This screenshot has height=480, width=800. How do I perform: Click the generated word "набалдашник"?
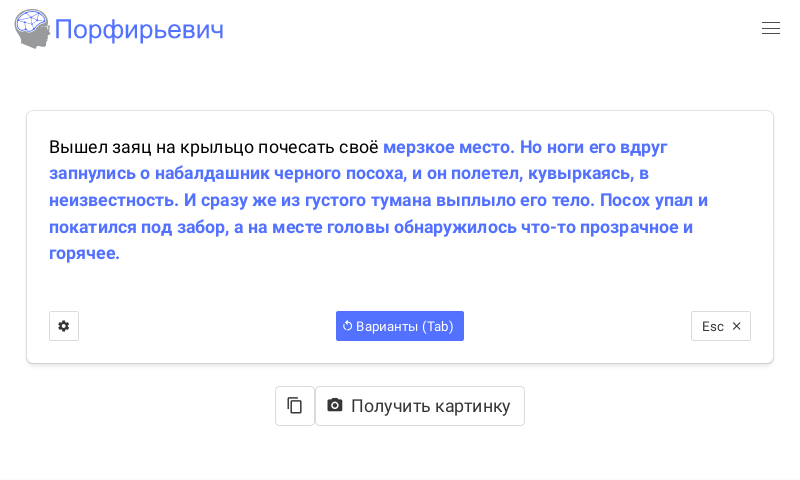pyautogui.click(x=212, y=173)
